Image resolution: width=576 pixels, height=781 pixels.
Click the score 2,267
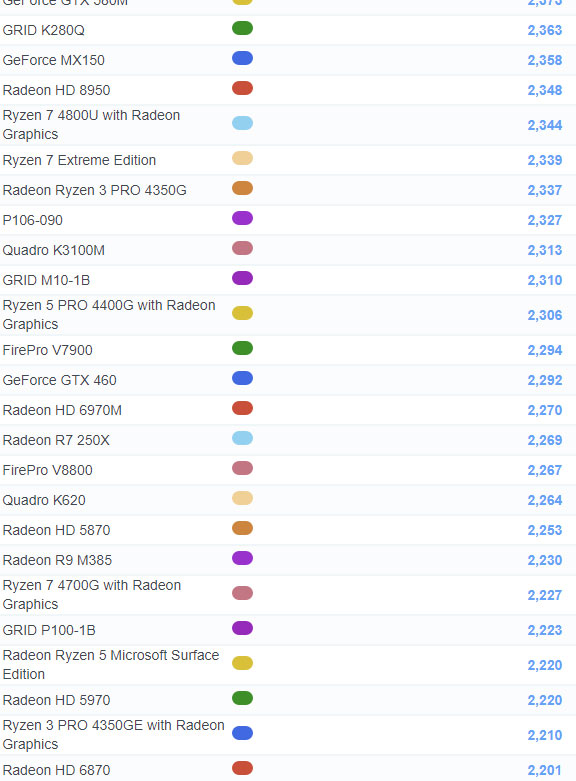click(x=545, y=470)
